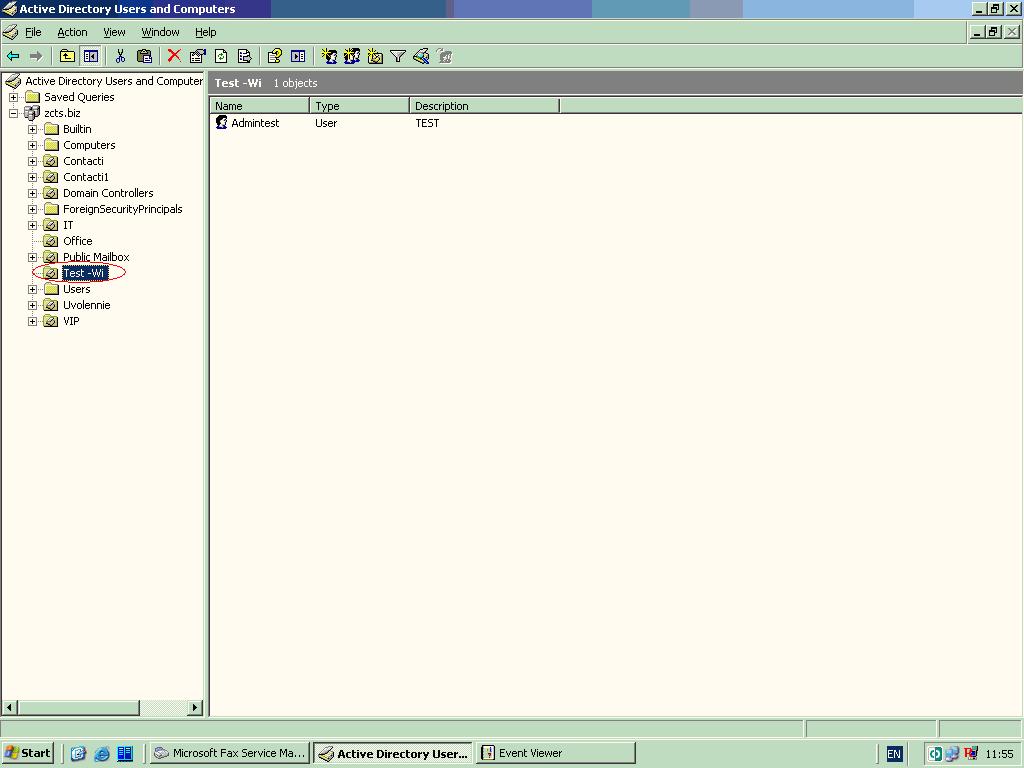Expand the Contacti organizational unit
The height and width of the screenshot is (768, 1024).
pos(32,161)
